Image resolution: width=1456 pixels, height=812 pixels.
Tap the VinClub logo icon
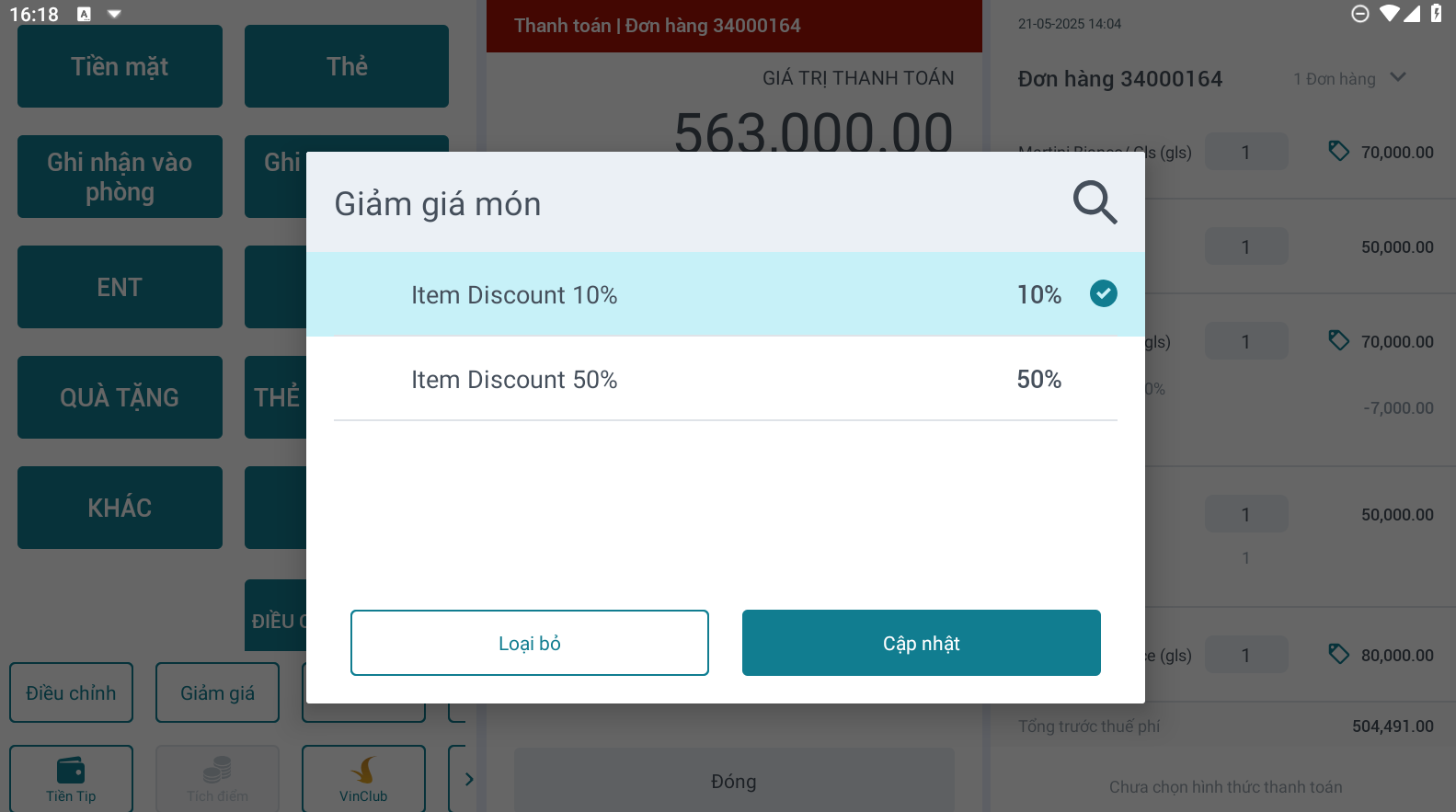tap(363, 770)
